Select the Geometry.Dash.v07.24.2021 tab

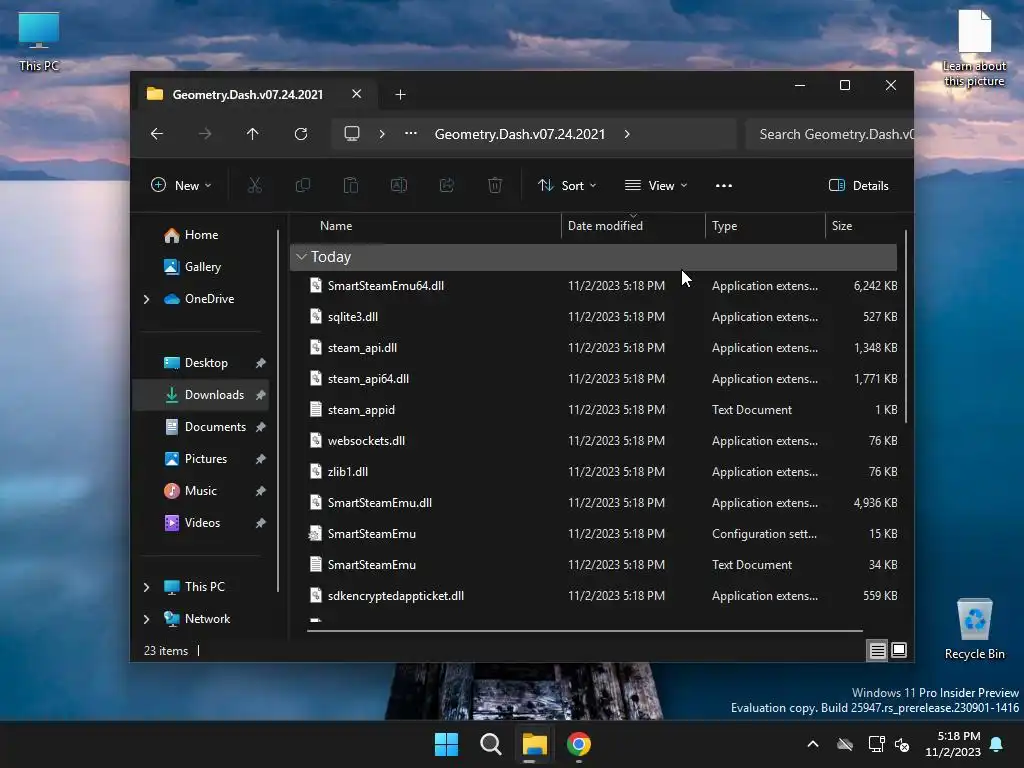[x=248, y=95]
